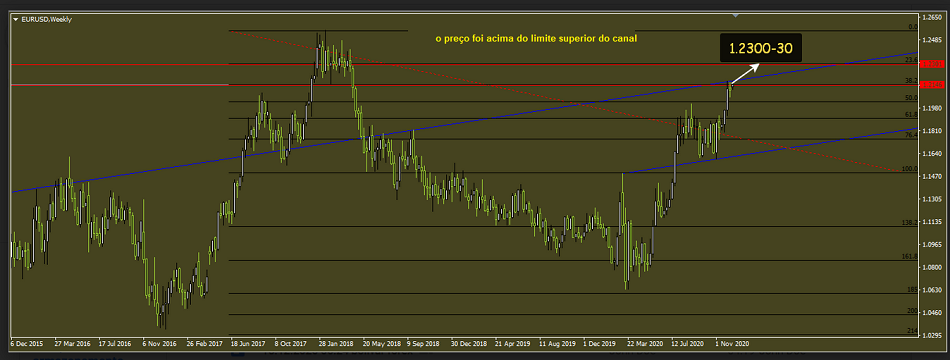Select the 38.2 Fibonacci level label
This screenshot has width=950, height=360.
tap(911, 81)
